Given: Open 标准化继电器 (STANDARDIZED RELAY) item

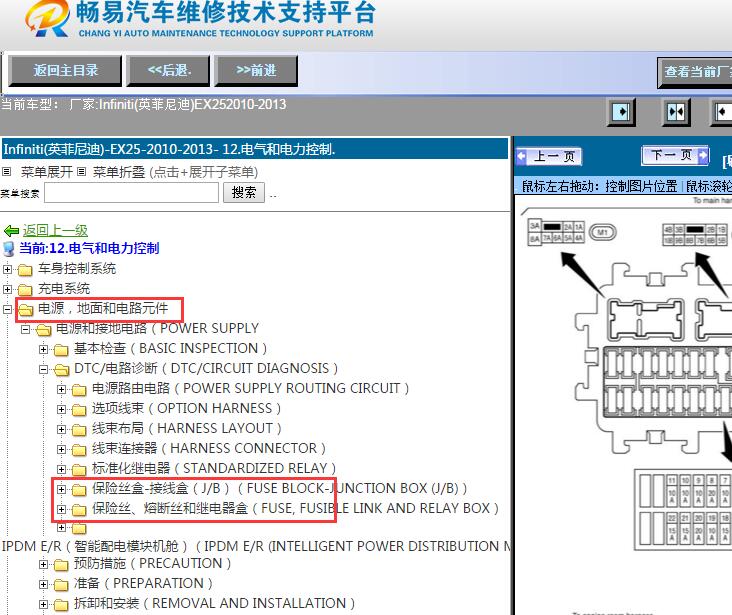Looking at the screenshot, I should click(214, 468).
